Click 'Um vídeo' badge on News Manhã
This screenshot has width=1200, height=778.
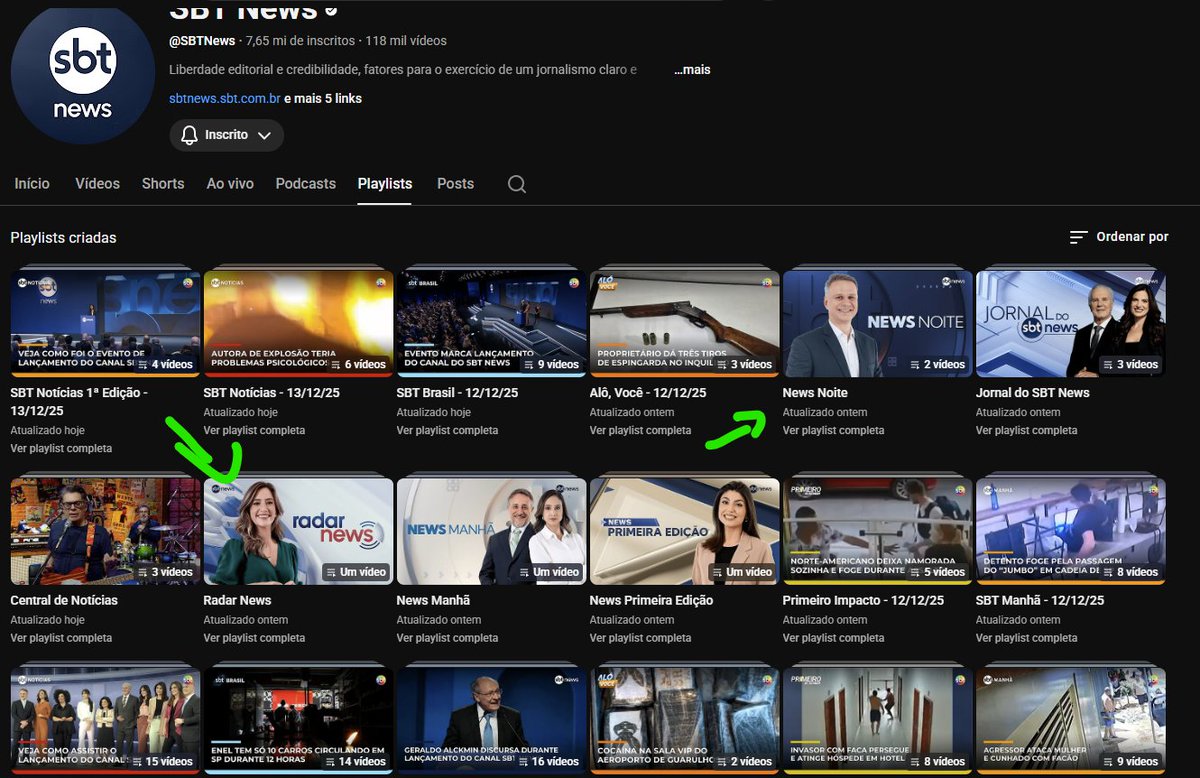pyautogui.click(x=549, y=572)
